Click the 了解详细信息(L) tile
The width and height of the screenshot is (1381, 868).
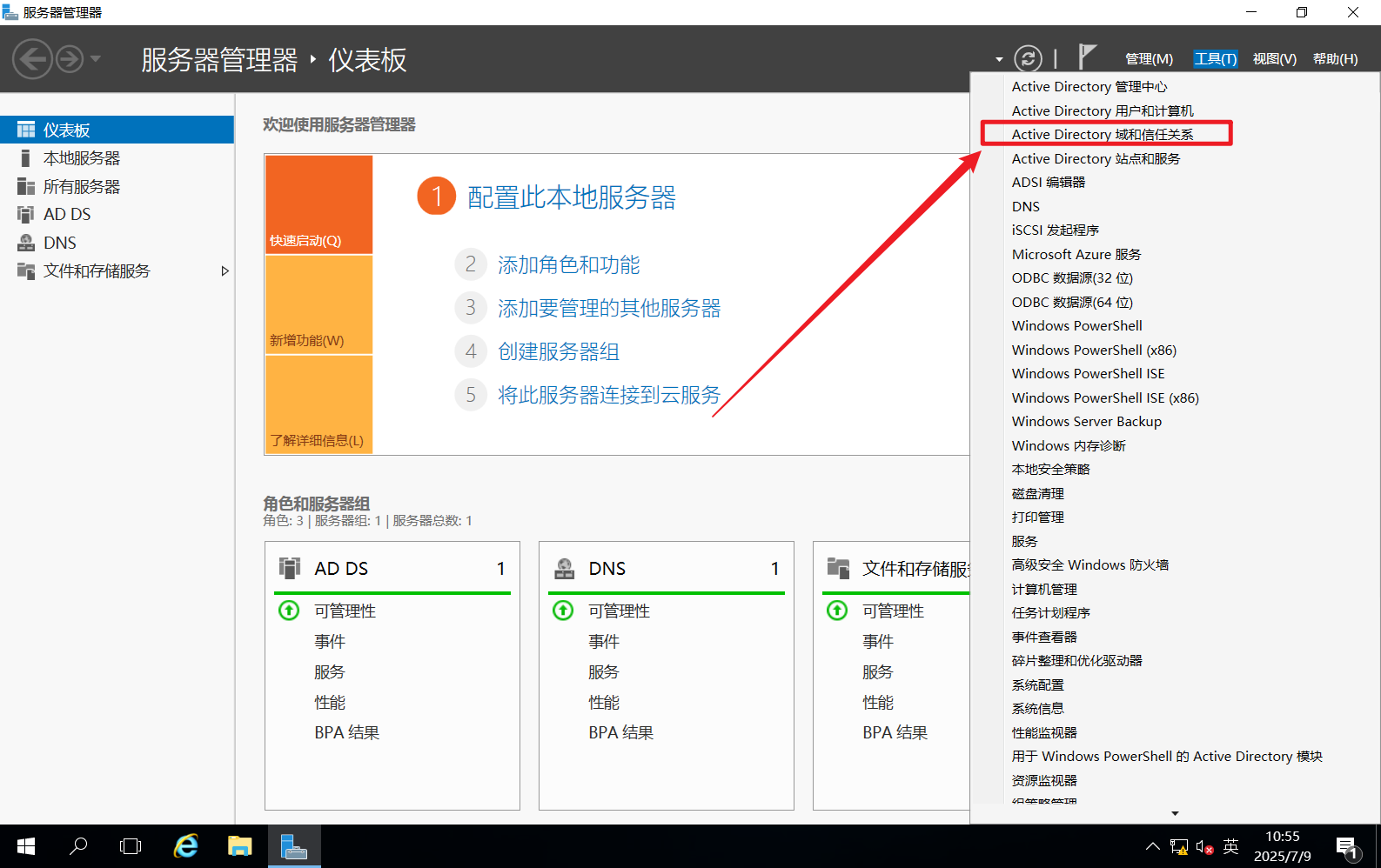(x=318, y=404)
